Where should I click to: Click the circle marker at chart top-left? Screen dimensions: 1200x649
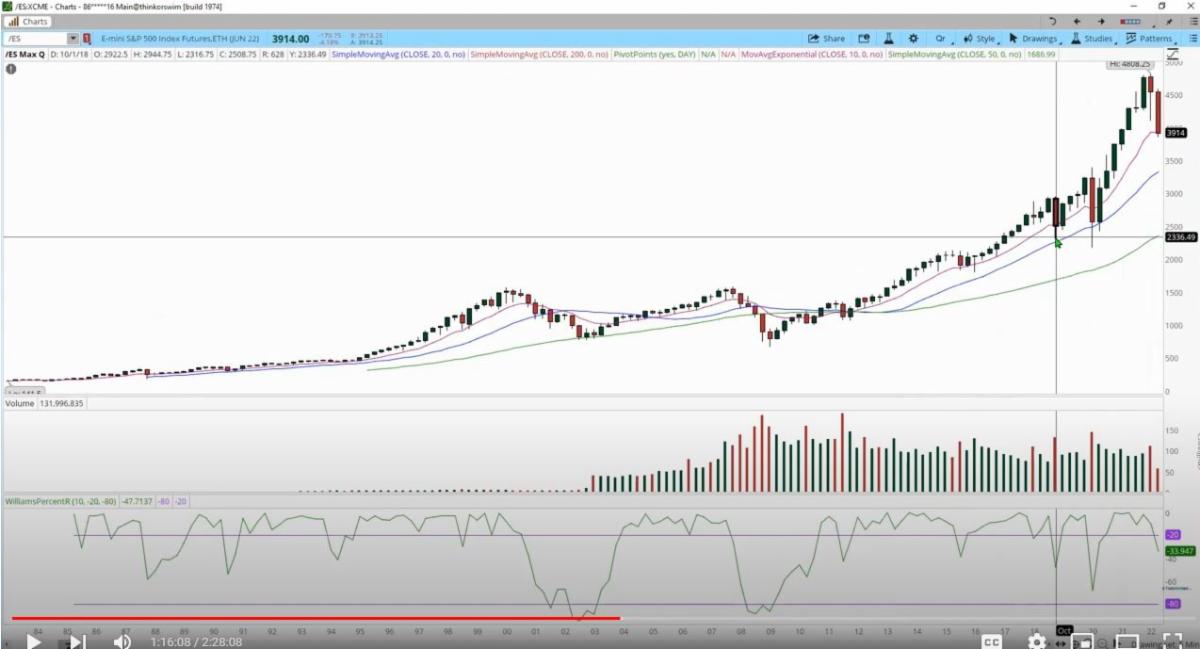click(x=10, y=69)
